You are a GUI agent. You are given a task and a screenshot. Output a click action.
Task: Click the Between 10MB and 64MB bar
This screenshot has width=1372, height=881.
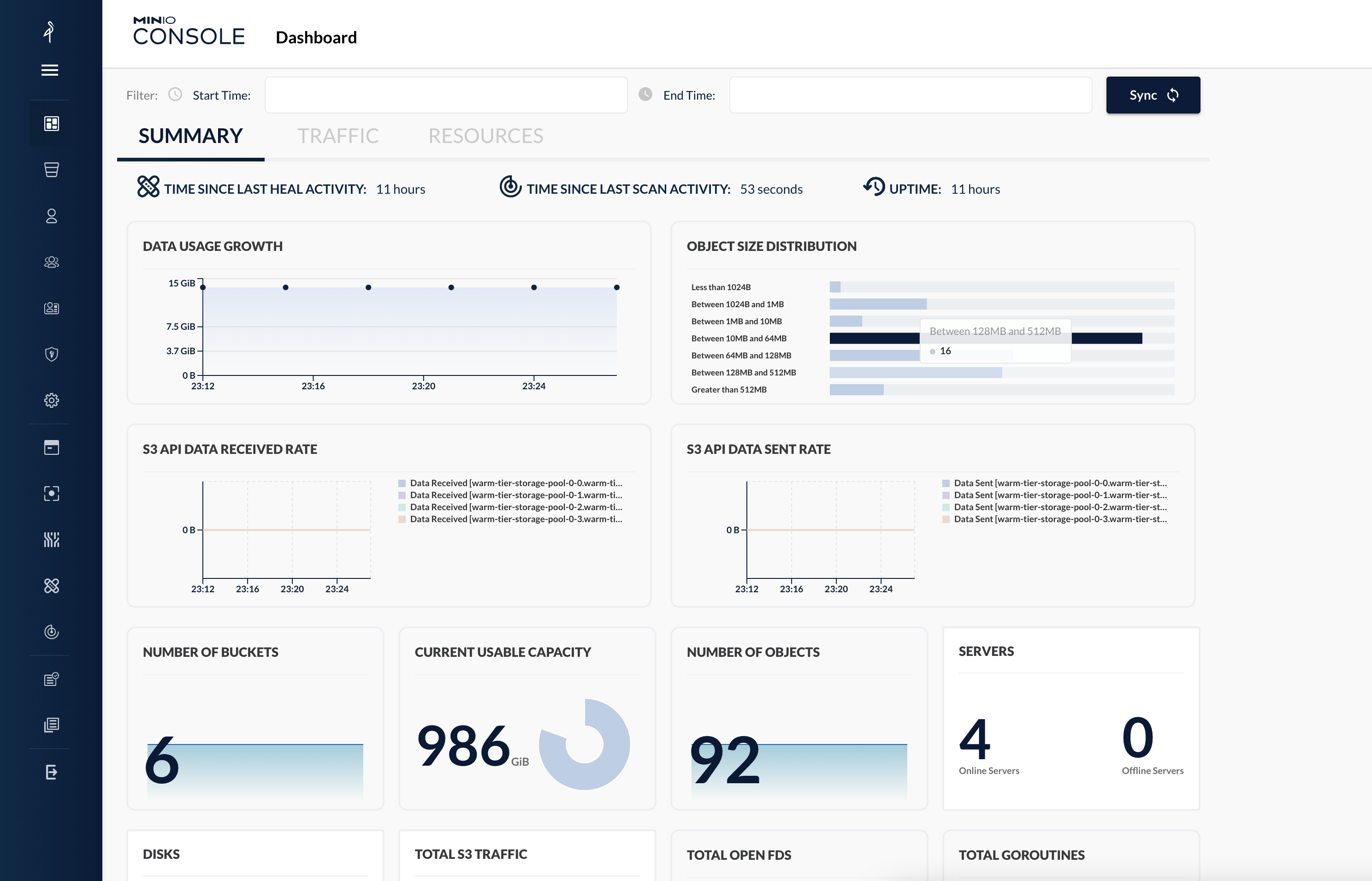(x=875, y=339)
